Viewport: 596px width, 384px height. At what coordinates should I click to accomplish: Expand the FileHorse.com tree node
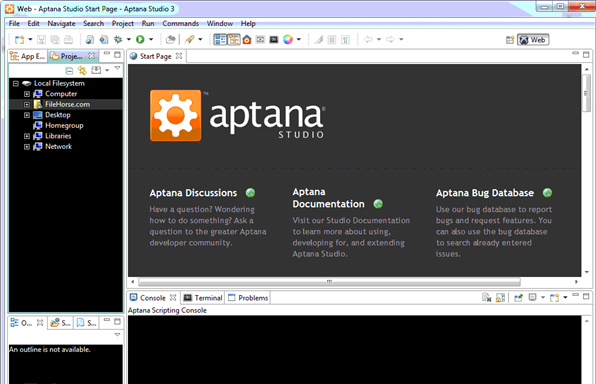(27, 104)
